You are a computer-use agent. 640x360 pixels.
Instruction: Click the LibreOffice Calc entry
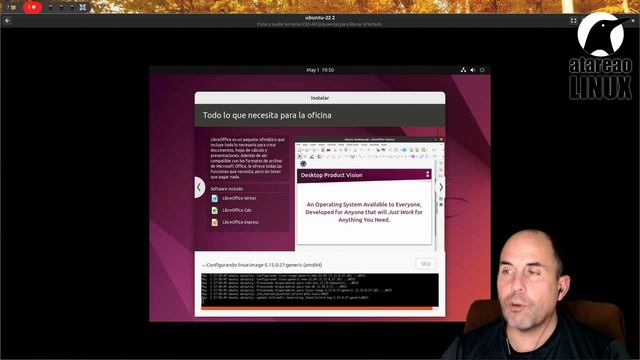click(237, 210)
